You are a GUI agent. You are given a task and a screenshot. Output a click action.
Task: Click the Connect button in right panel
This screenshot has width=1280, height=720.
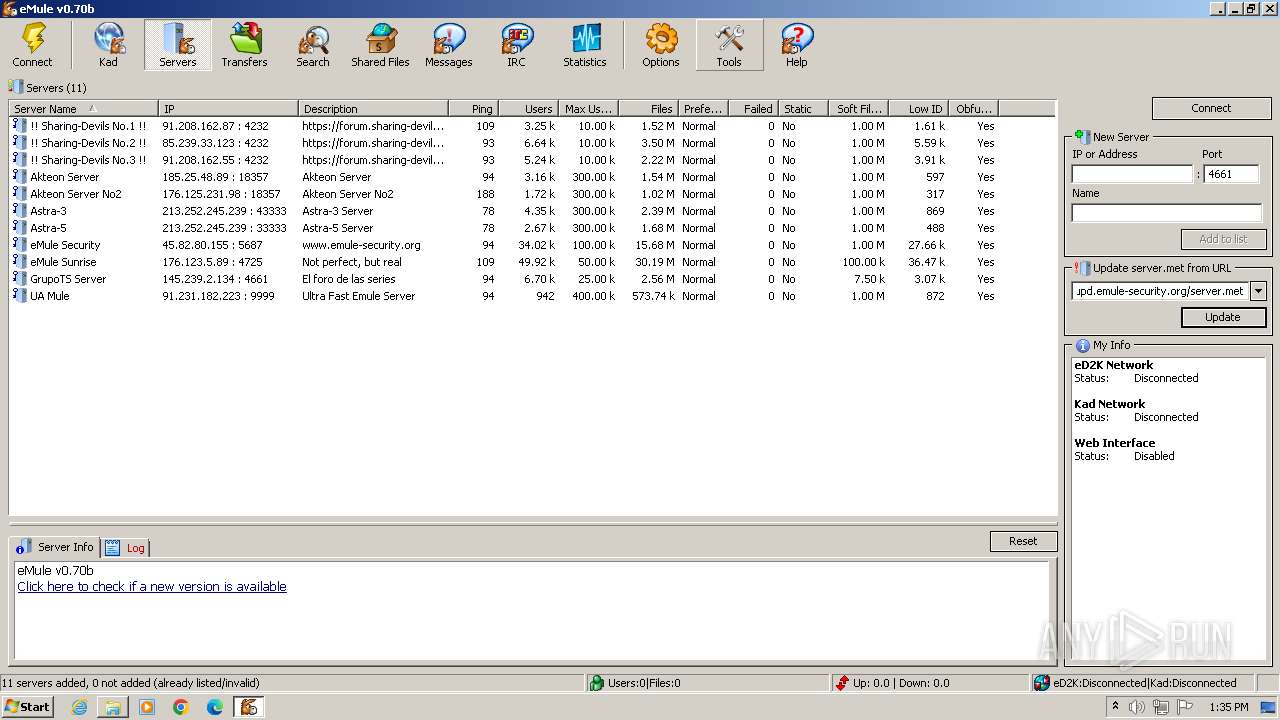click(1211, 108)
